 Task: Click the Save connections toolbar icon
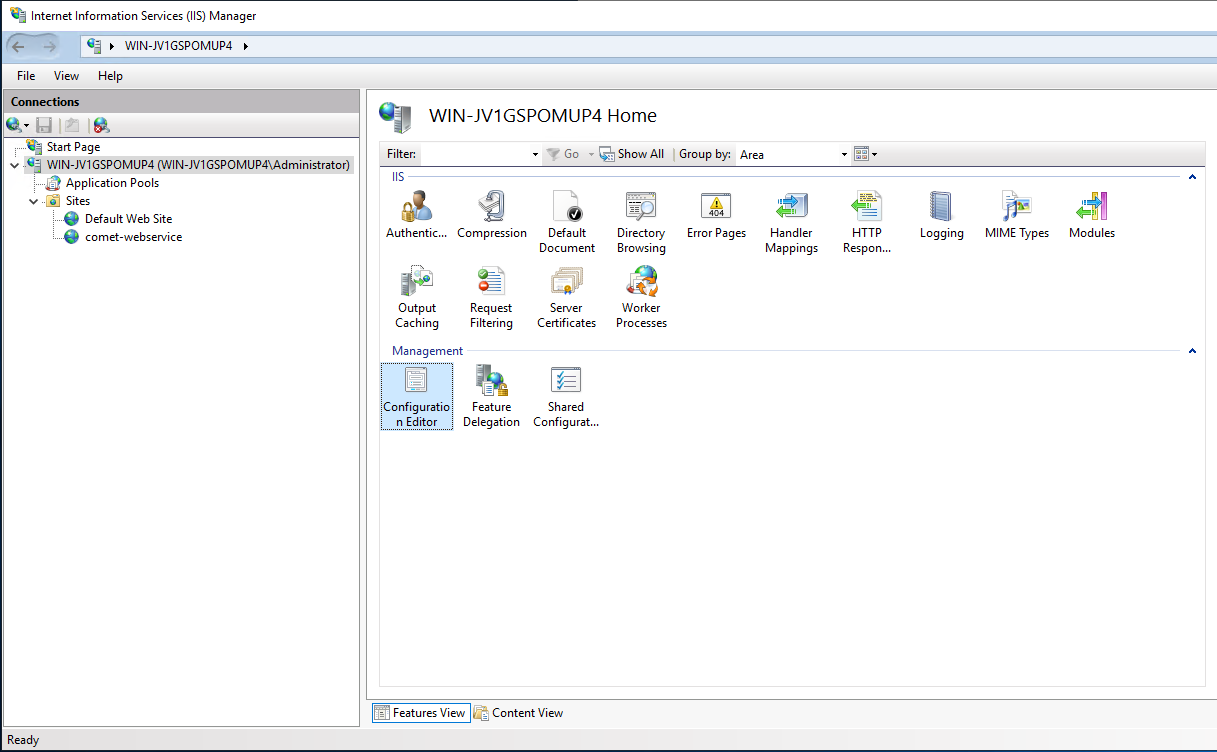click(44, 125)
